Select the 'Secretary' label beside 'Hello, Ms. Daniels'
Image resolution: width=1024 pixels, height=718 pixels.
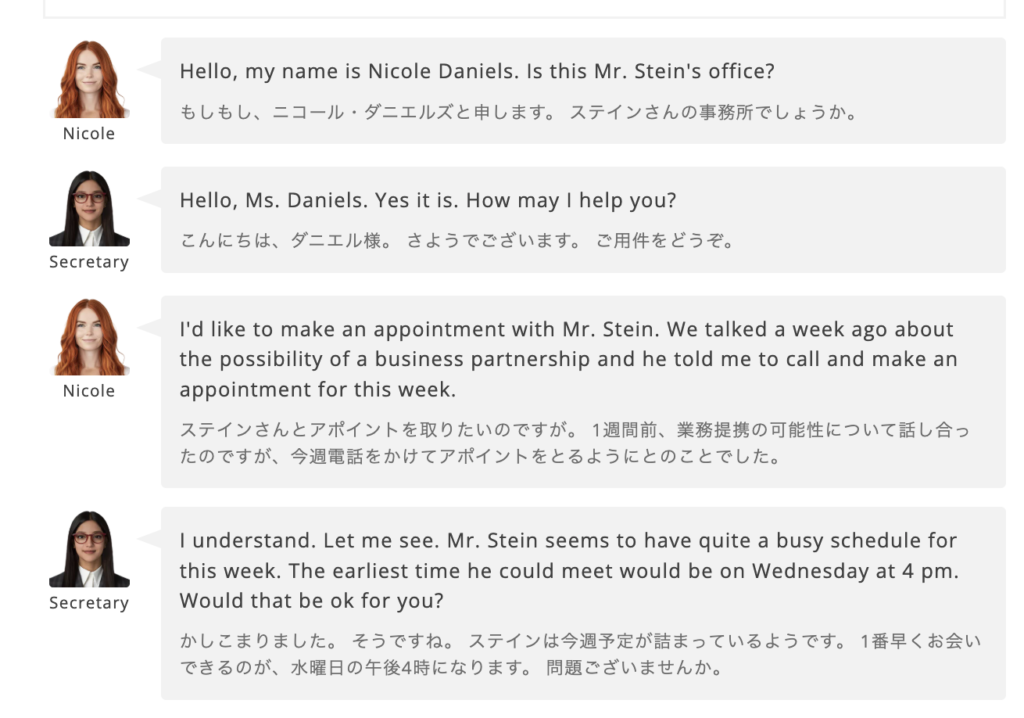89,262
